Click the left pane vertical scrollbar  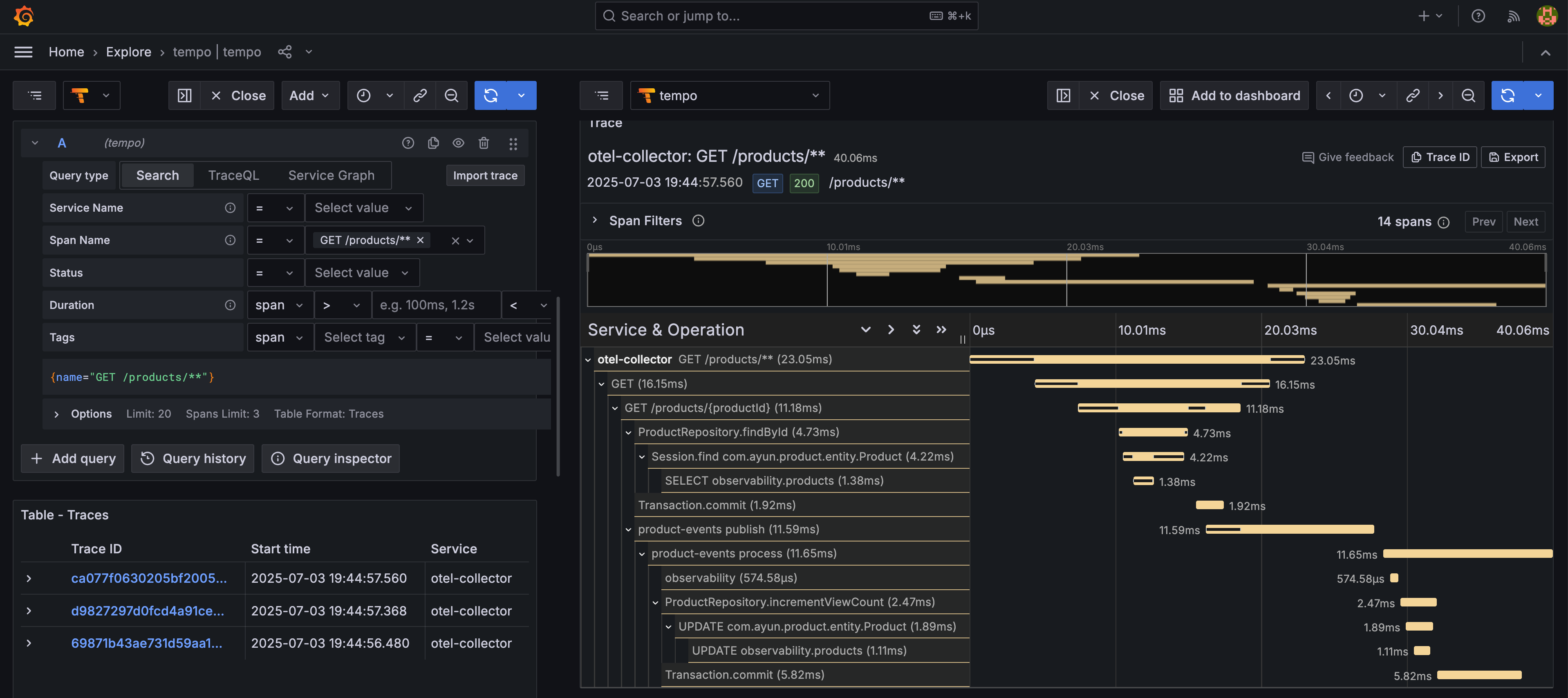click(558, 387)
